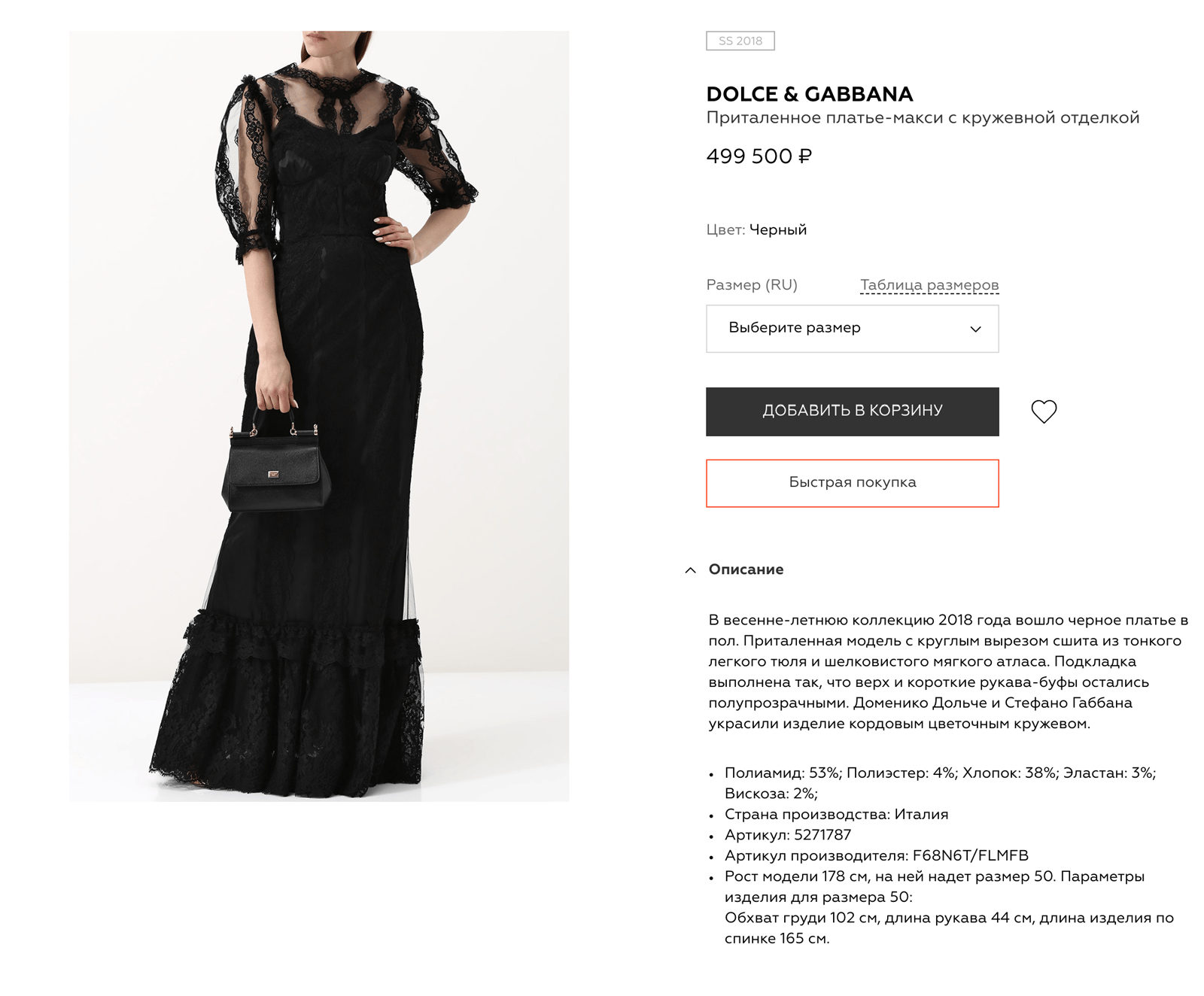Viewport: 1204px width, 996px height.
Task: Click the chevron arrow in the size selector
Action: [x=975, y=329]
